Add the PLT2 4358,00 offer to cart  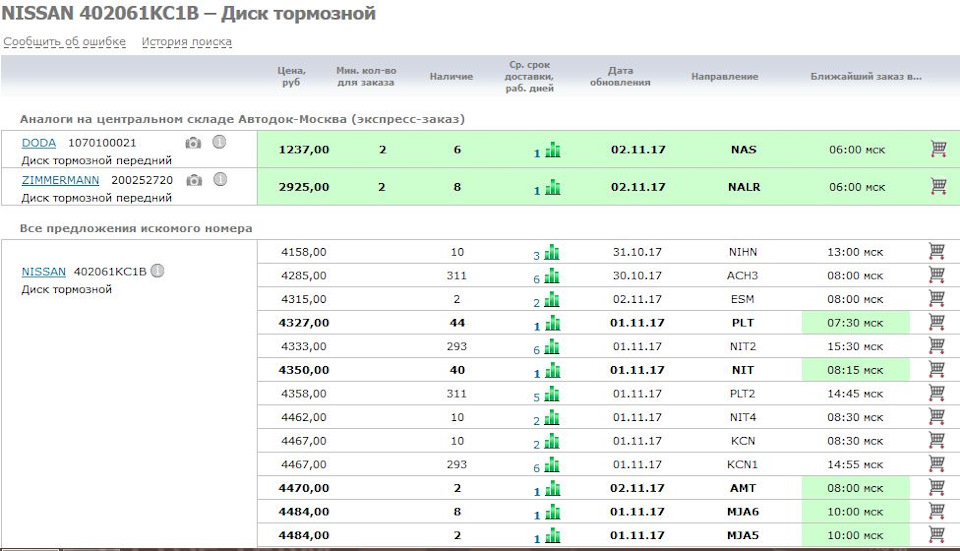point(936,392)
